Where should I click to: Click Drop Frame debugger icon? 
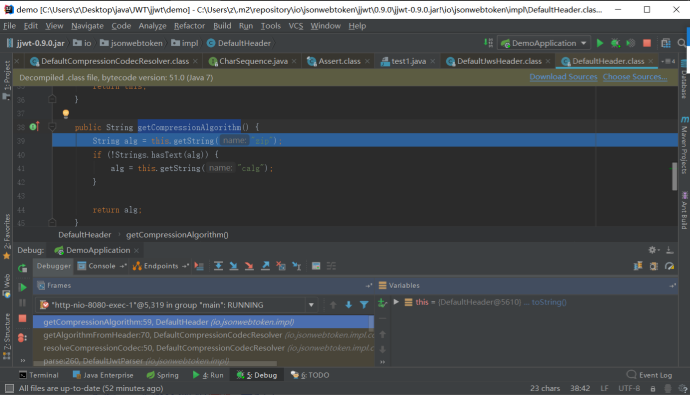pos(281,266)
